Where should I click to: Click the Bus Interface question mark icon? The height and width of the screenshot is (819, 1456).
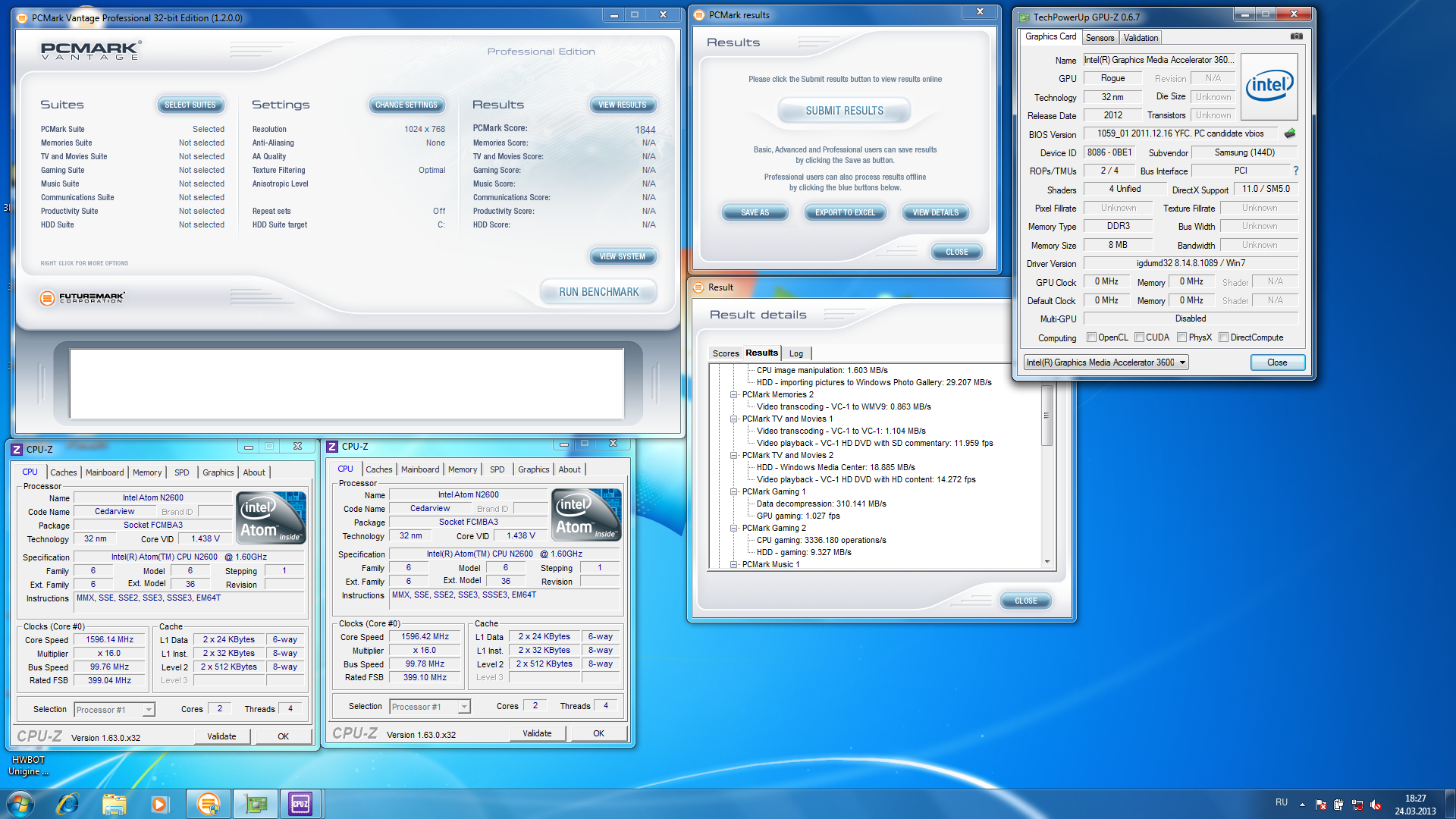[1295, 171]
